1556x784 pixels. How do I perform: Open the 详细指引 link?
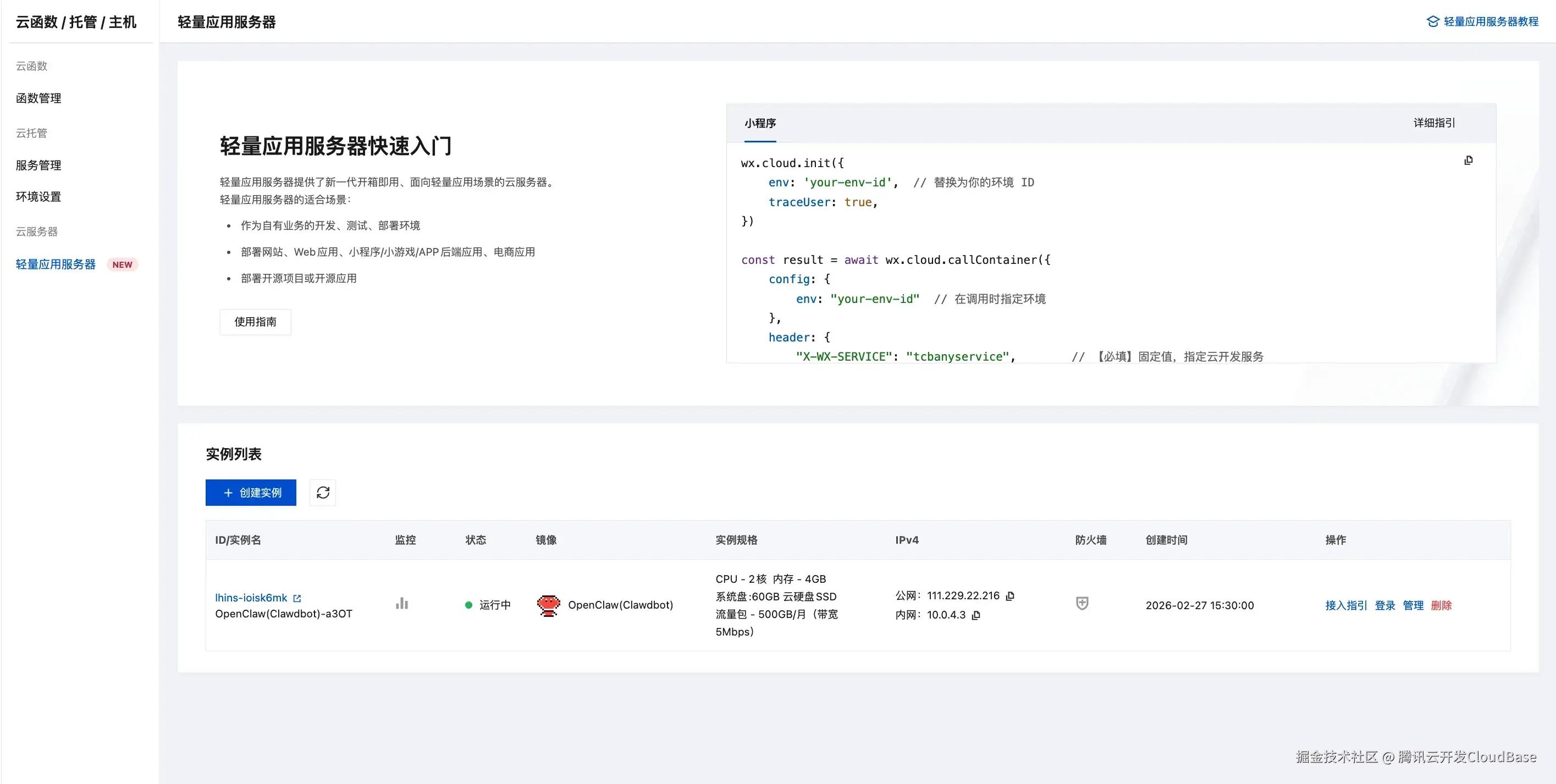coord(1434,123)
